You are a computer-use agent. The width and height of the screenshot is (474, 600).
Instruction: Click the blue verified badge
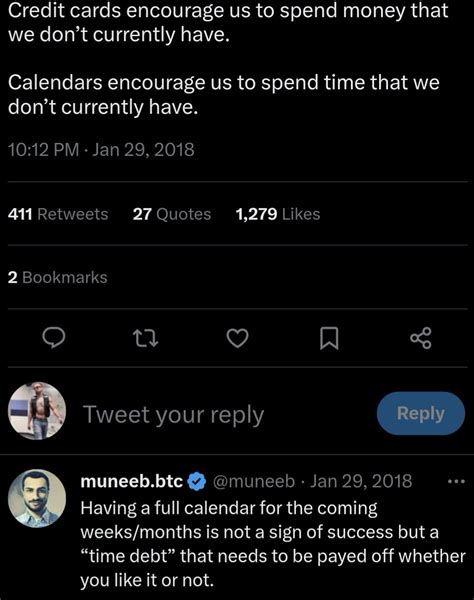[197, 481]
